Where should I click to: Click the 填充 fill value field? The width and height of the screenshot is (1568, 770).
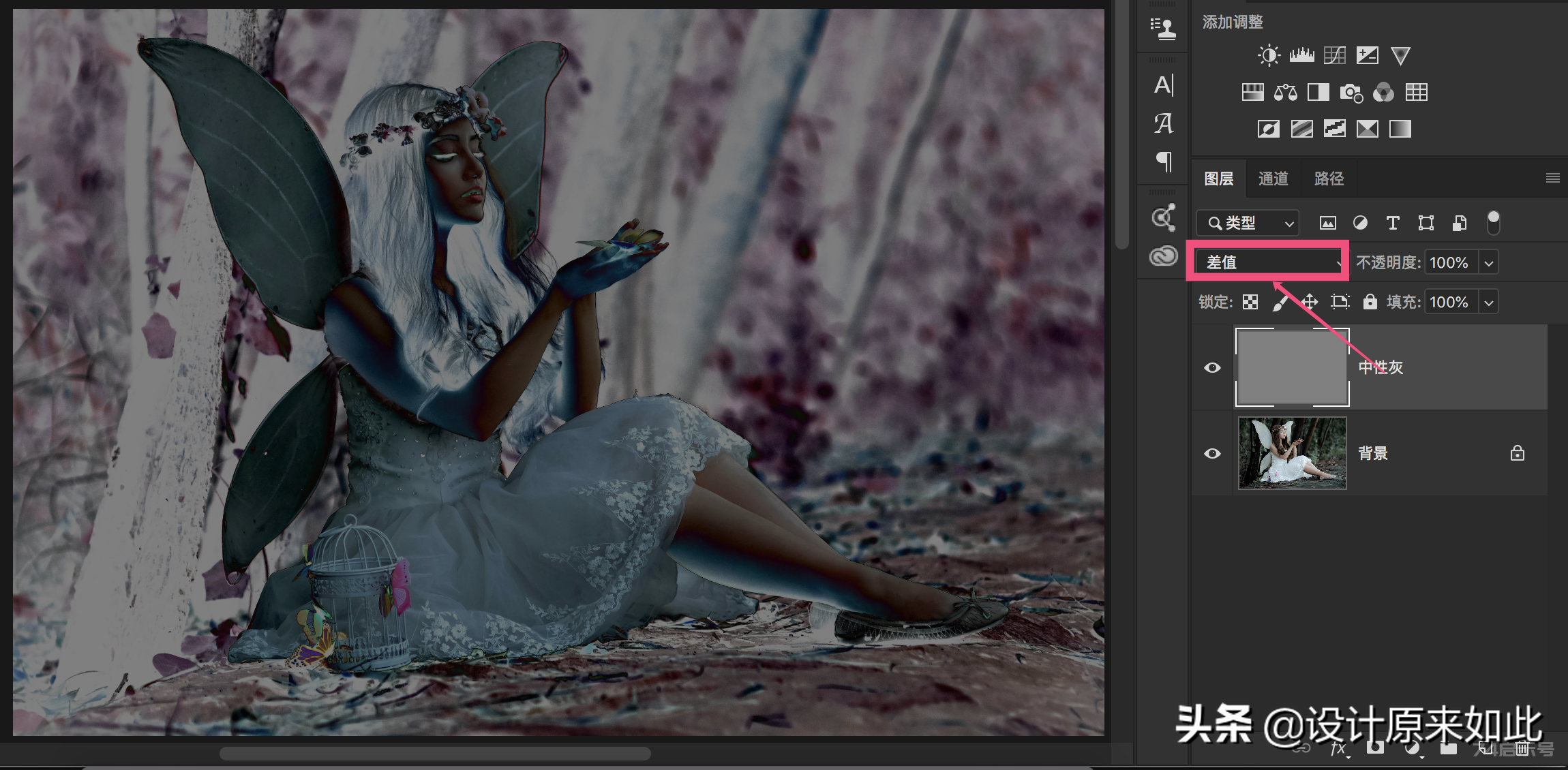point(1450,303)
